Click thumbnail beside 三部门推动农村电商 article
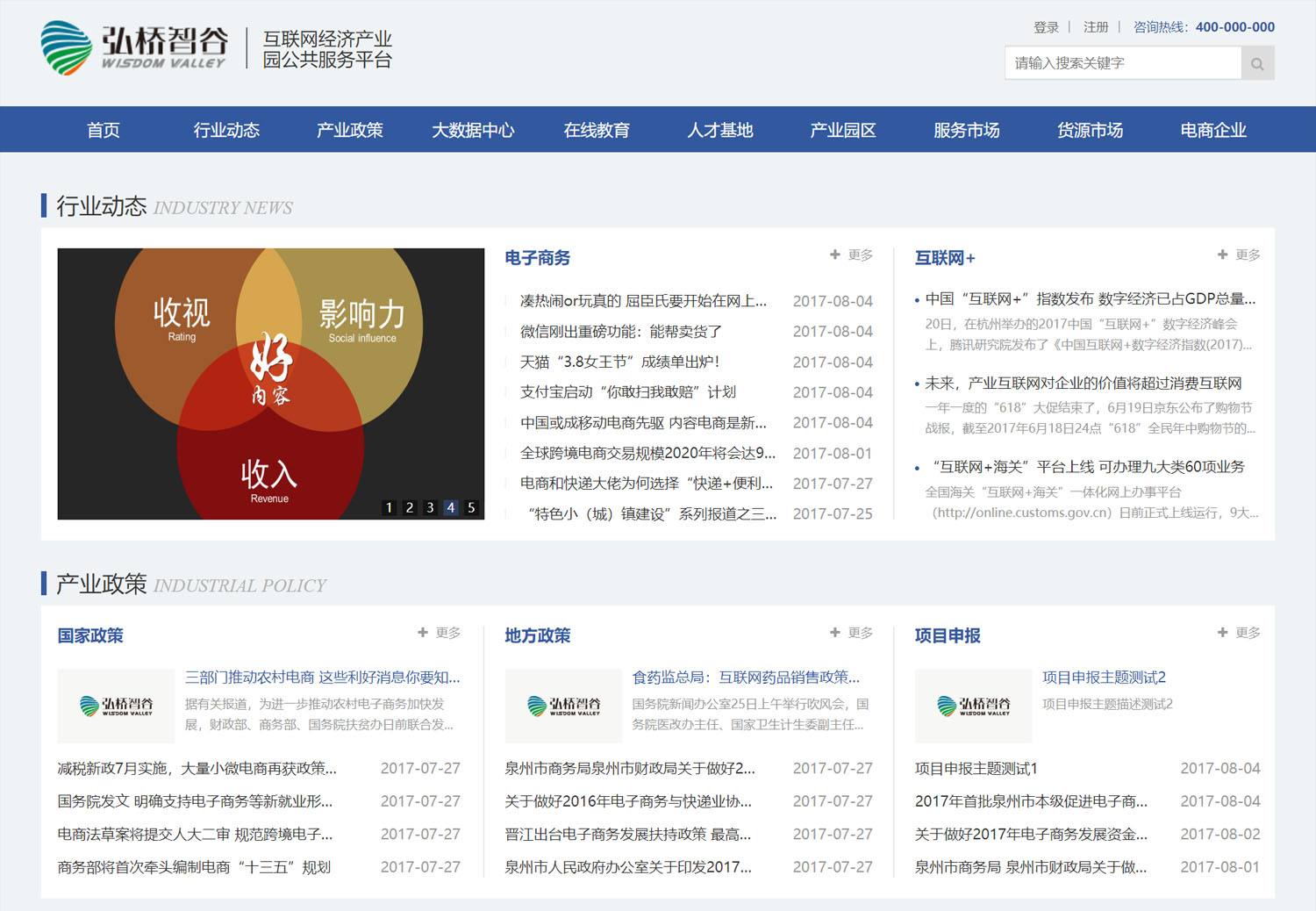 (x=116, y=707)
